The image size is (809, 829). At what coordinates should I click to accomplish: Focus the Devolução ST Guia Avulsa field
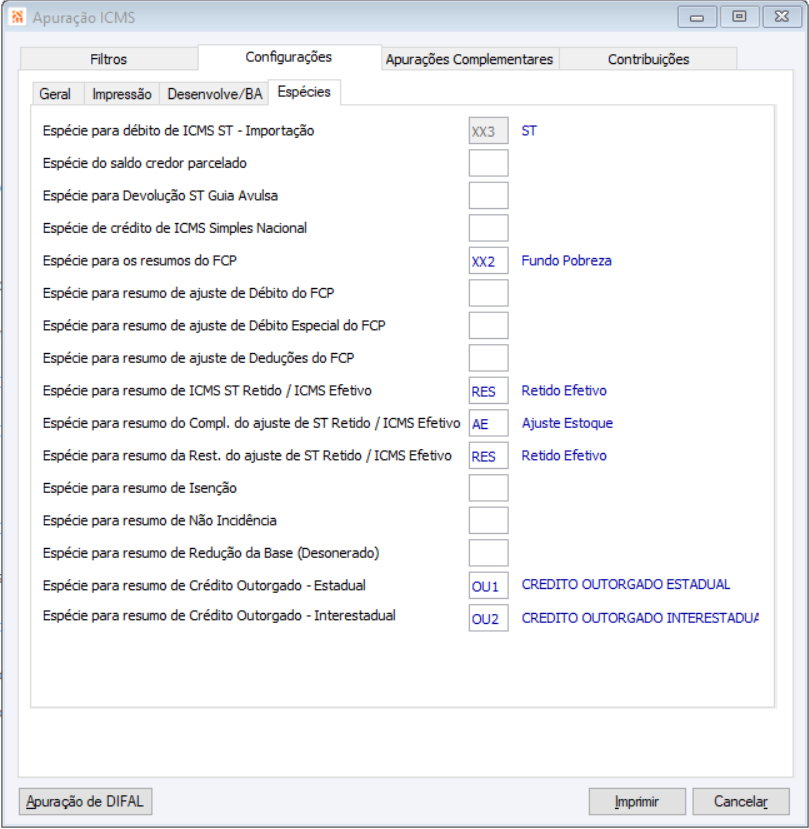pos(488,195)
